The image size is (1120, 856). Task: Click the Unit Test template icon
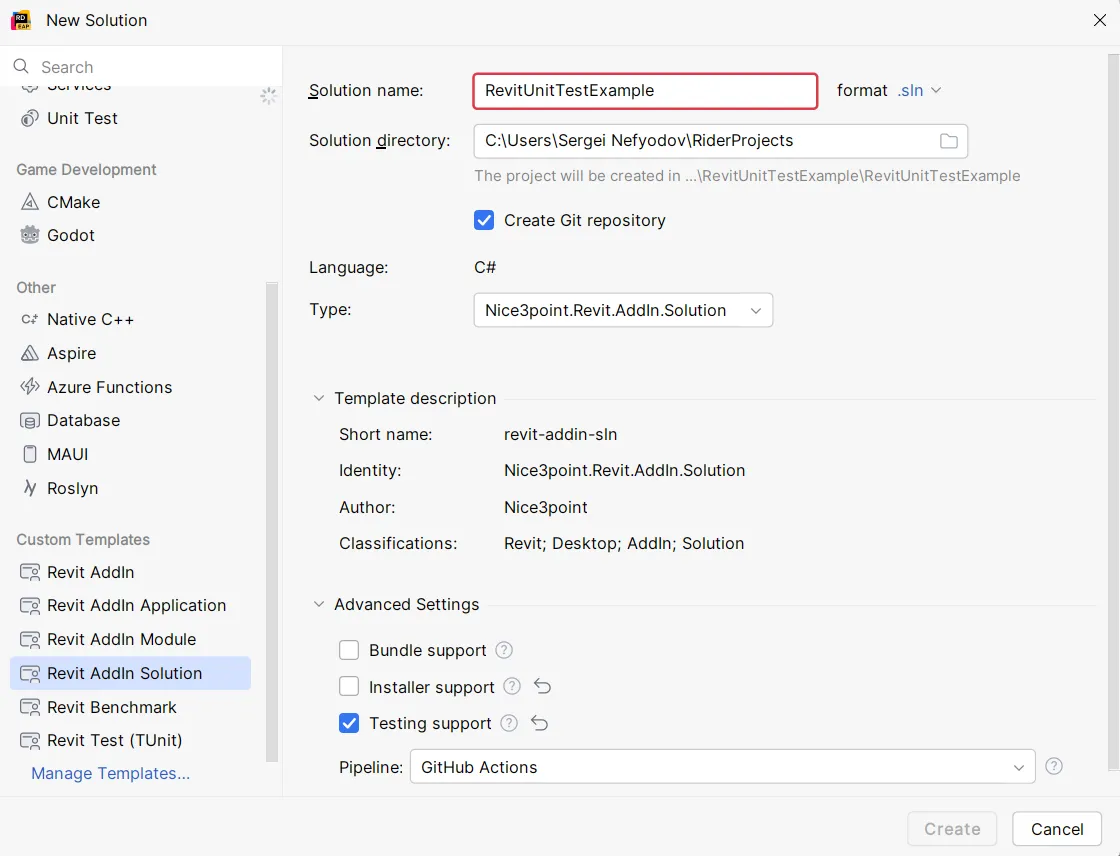[x=30, y=119]
